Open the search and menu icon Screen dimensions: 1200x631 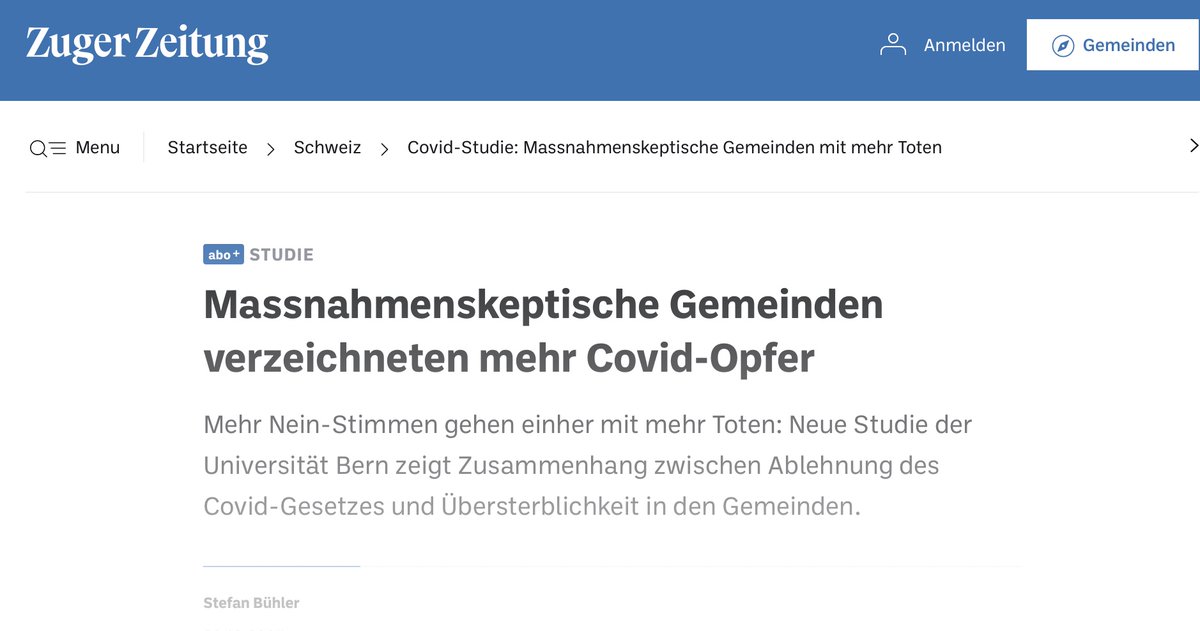(48, 148)
